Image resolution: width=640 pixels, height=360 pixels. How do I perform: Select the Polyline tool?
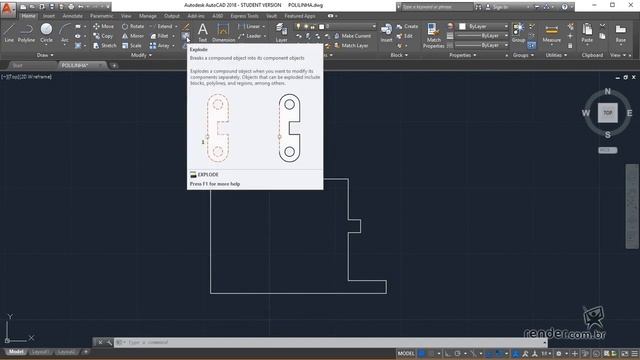click(x=26, y=33)
